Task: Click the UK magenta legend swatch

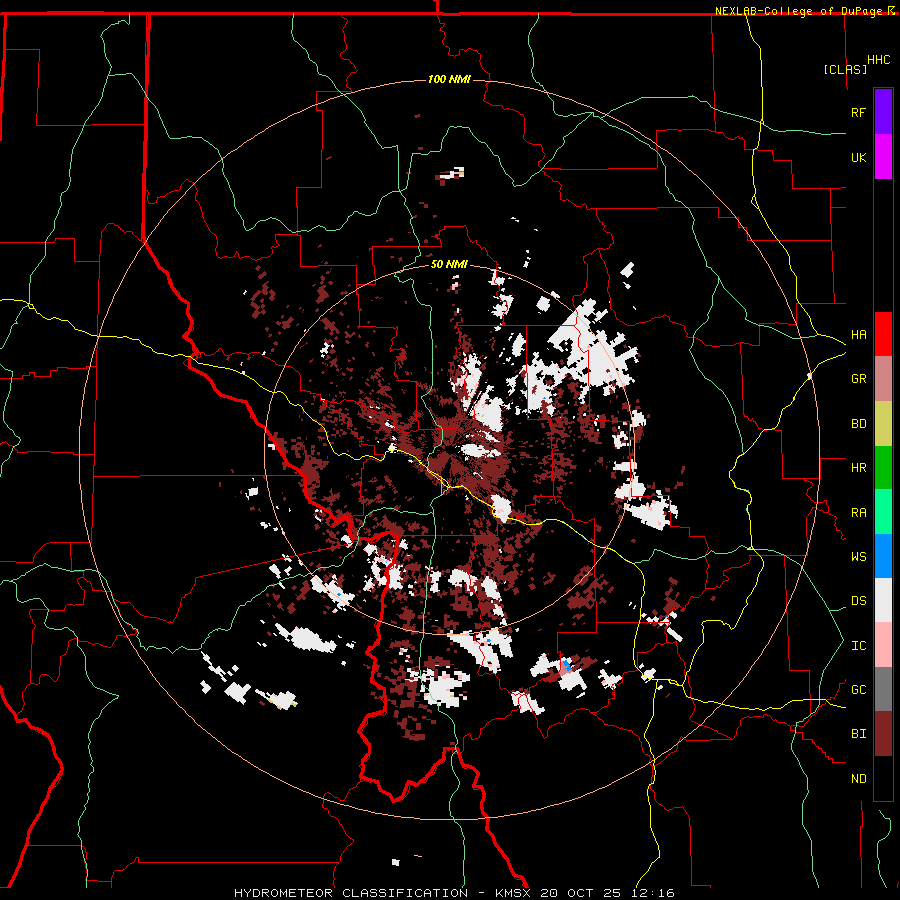Action: click(883, 157)
